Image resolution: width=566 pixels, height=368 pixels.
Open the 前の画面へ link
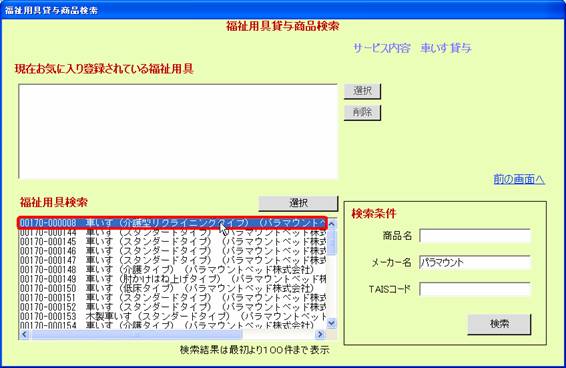[x=519, y=179]
